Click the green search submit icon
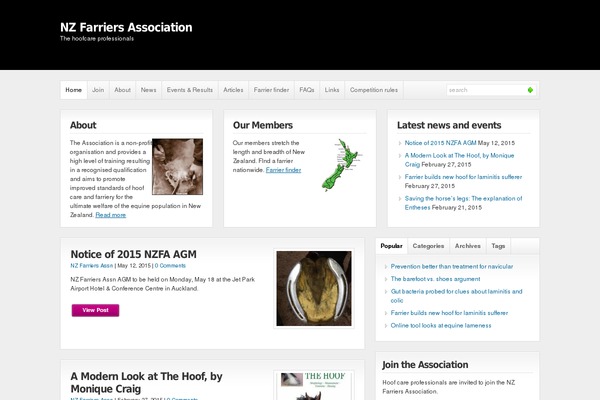 pos(530,90)
